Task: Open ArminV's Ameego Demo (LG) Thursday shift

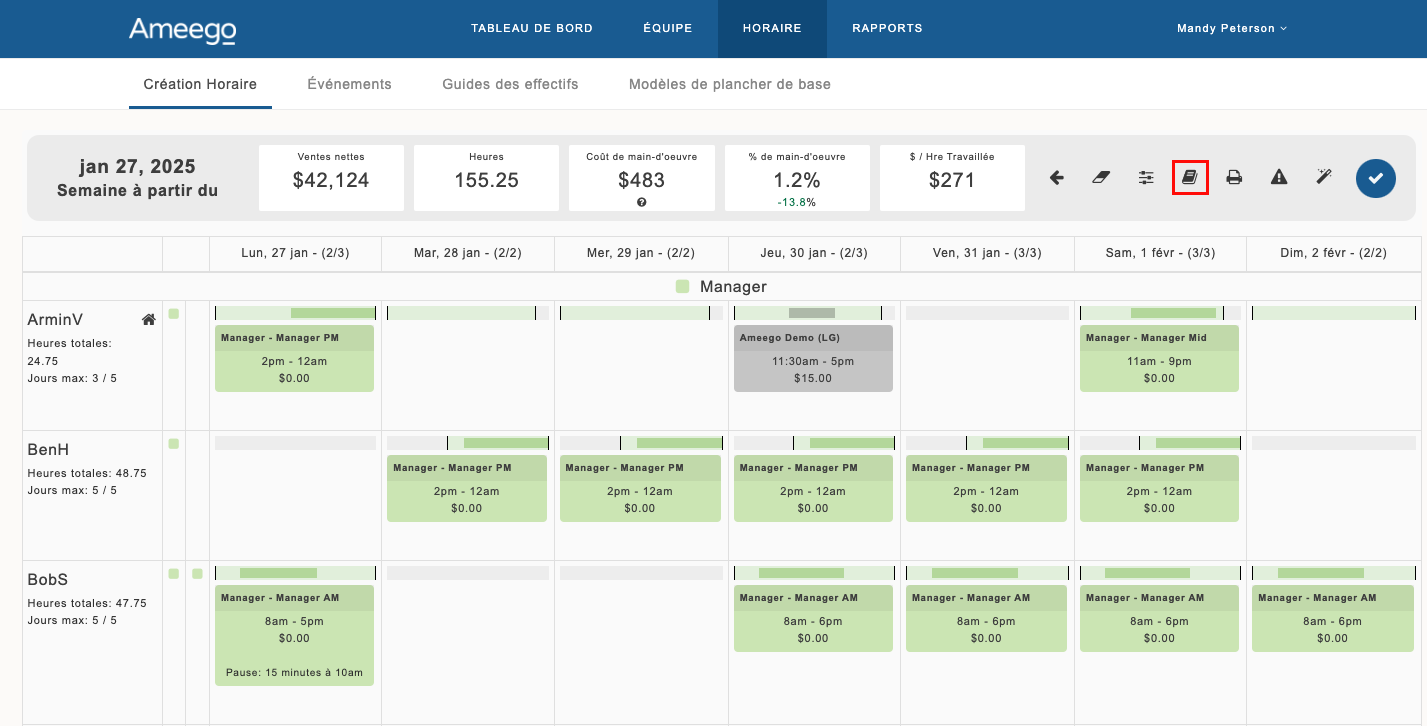Action: click(x=813, y=358)
